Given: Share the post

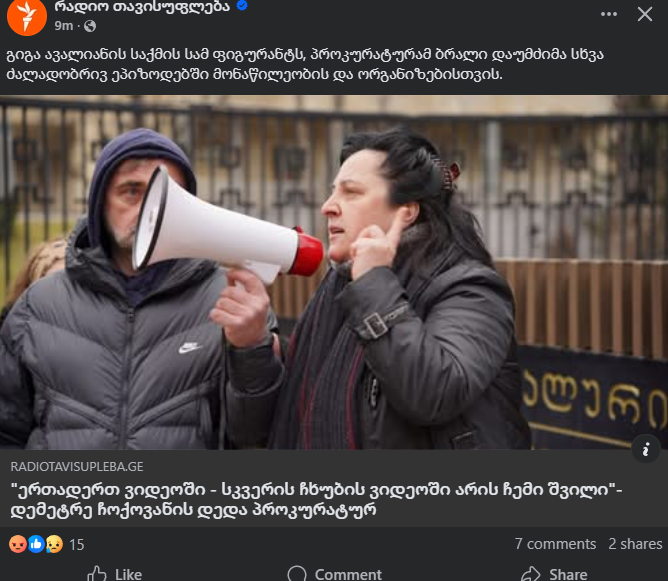Looking at the screenshot, I should pyautogui.click(x=554, y=574).
